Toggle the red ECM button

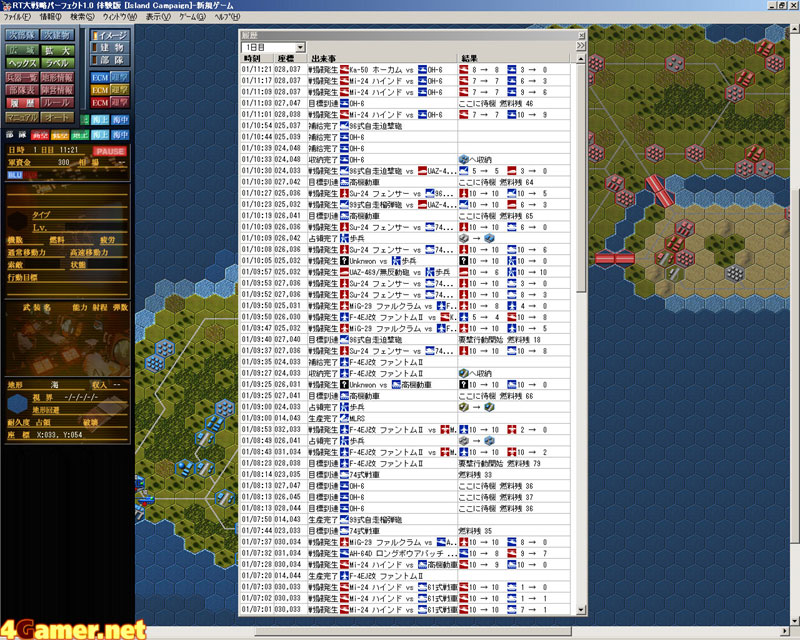click(100, 103)
